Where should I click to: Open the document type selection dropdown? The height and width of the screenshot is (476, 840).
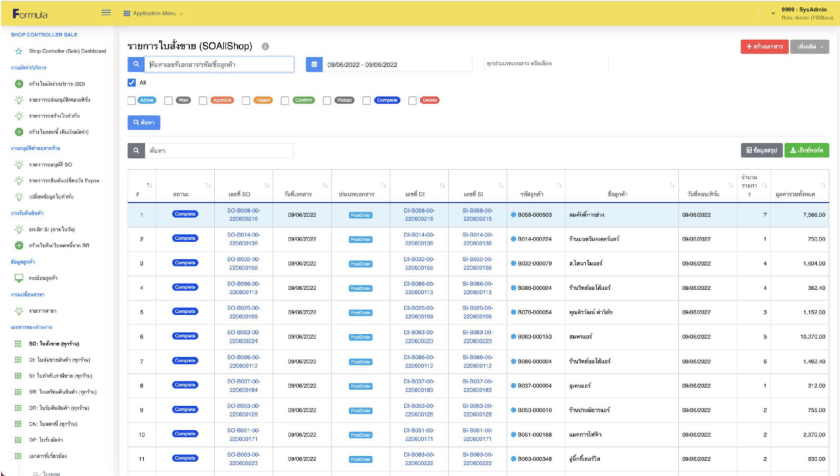click(546, 64)
